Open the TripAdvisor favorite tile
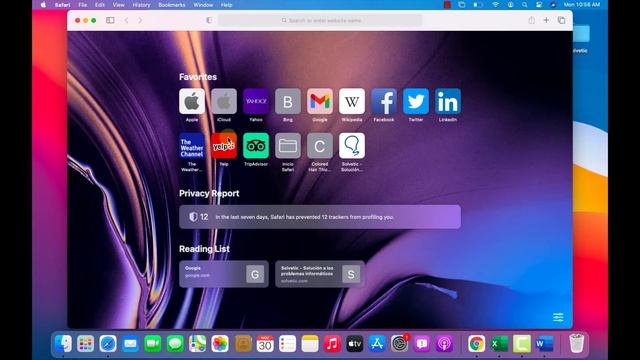The image size is (640, 360). (x=256, y=146)
